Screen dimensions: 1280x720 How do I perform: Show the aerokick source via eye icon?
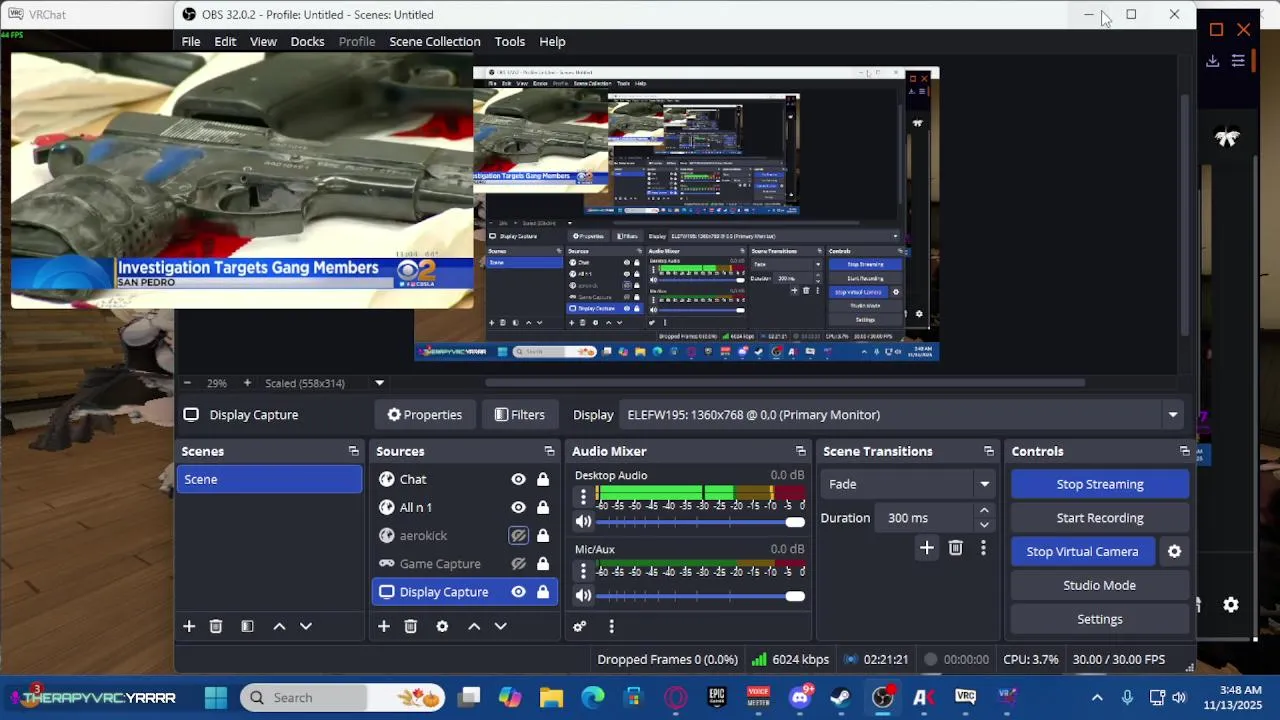pos(518,535)
